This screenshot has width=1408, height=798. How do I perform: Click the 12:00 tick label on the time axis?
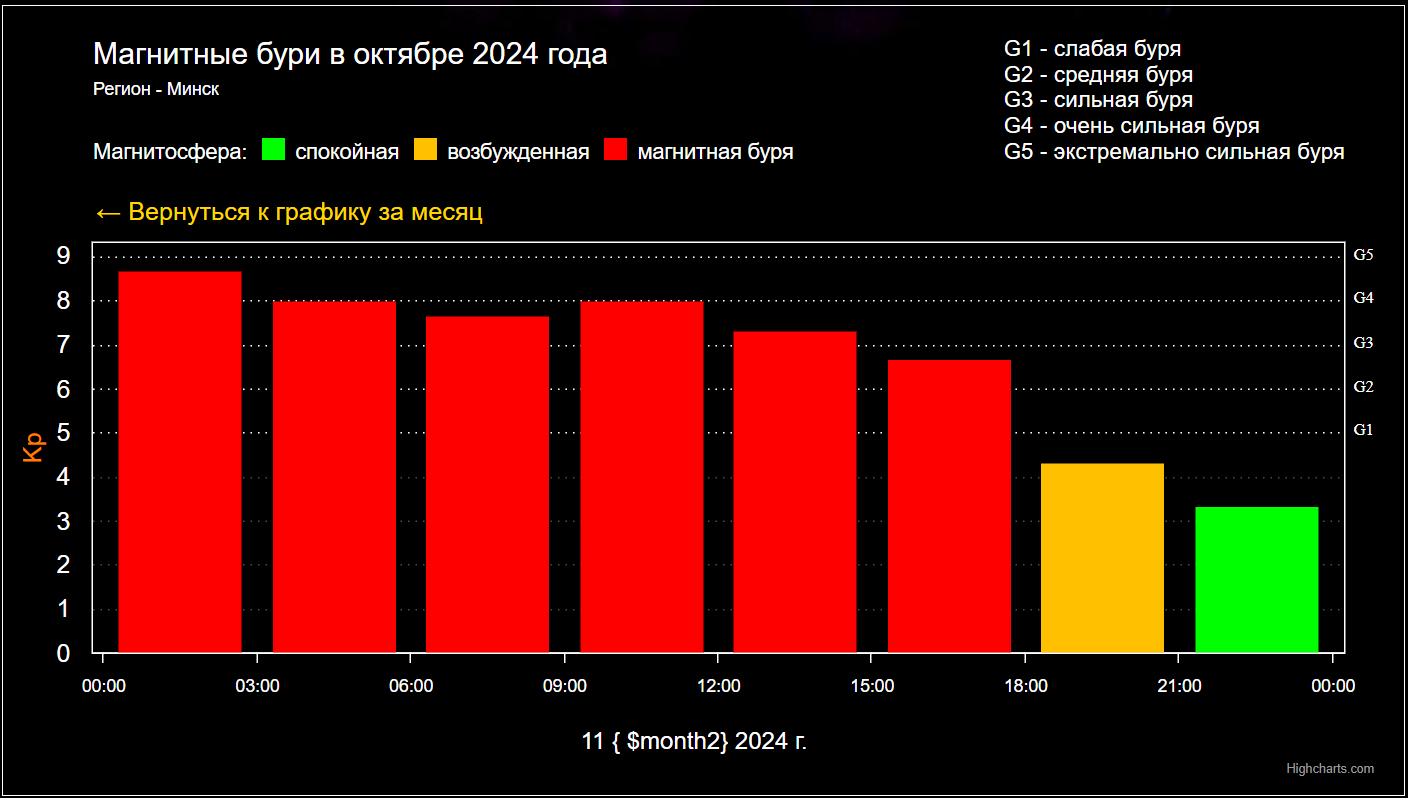point(718,686)
